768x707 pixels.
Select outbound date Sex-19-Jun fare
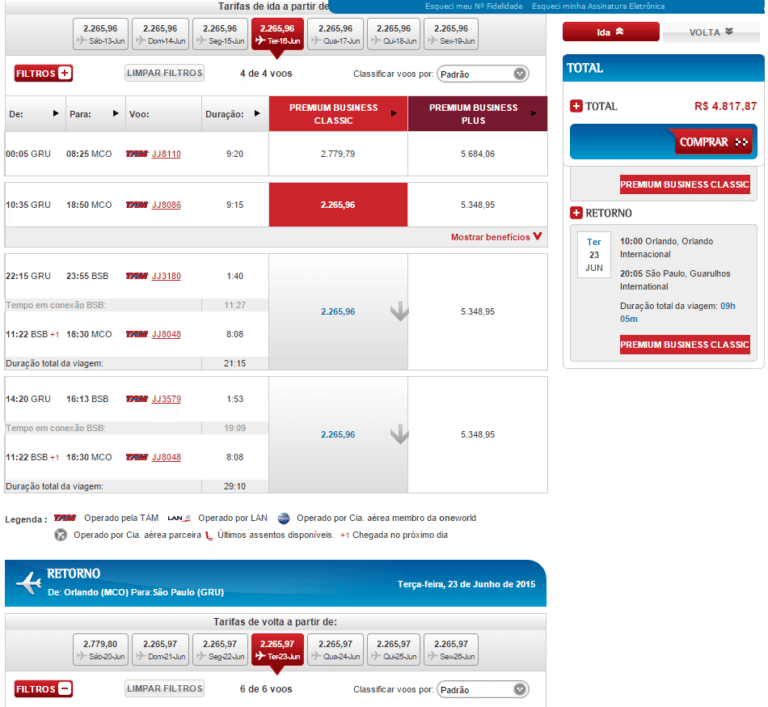tap(451, 34)
